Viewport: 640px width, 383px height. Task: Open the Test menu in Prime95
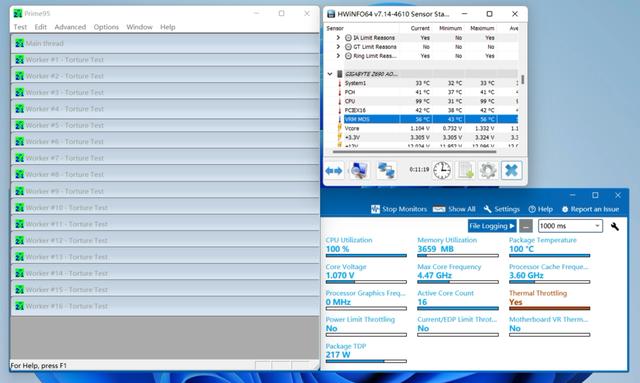click(20, 27)
